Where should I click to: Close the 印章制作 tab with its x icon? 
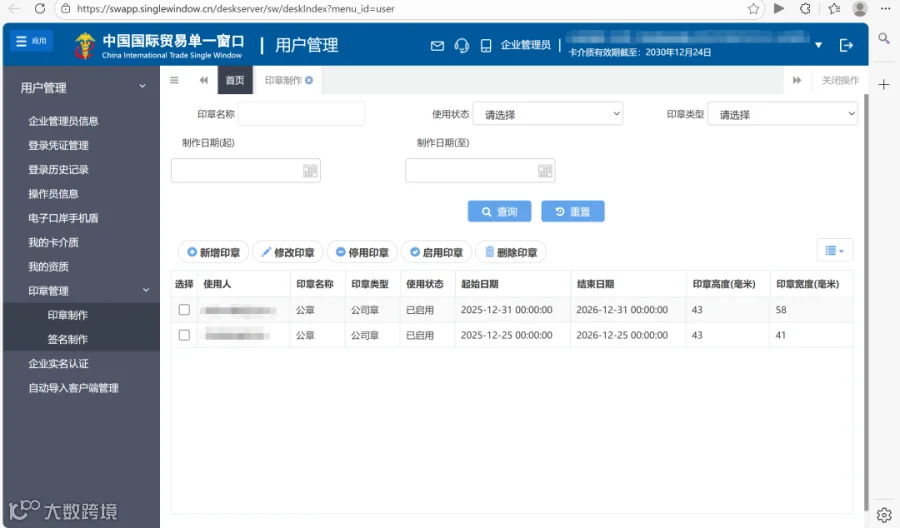[309, 80]
